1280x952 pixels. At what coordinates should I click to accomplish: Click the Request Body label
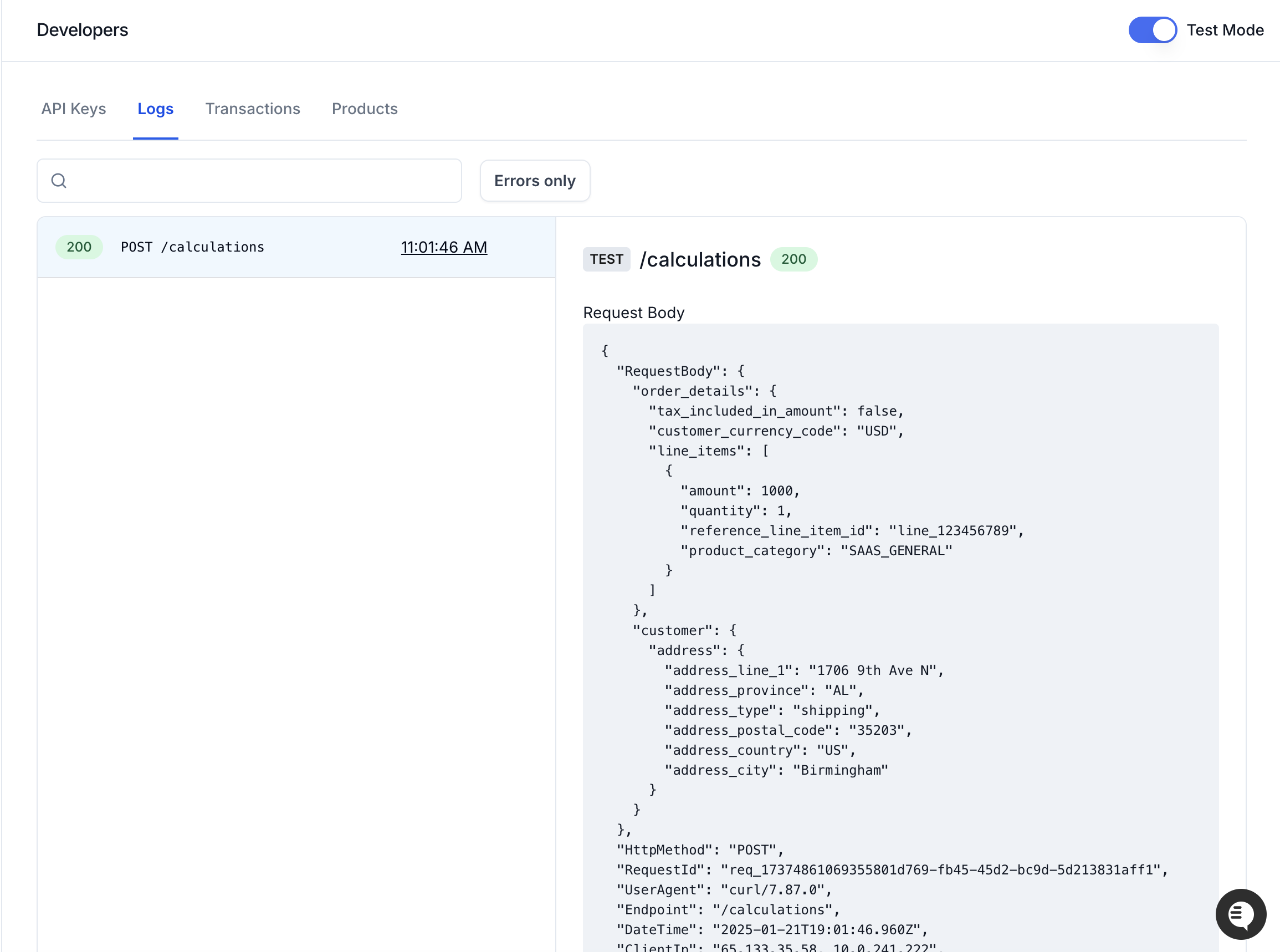(633, 313)
